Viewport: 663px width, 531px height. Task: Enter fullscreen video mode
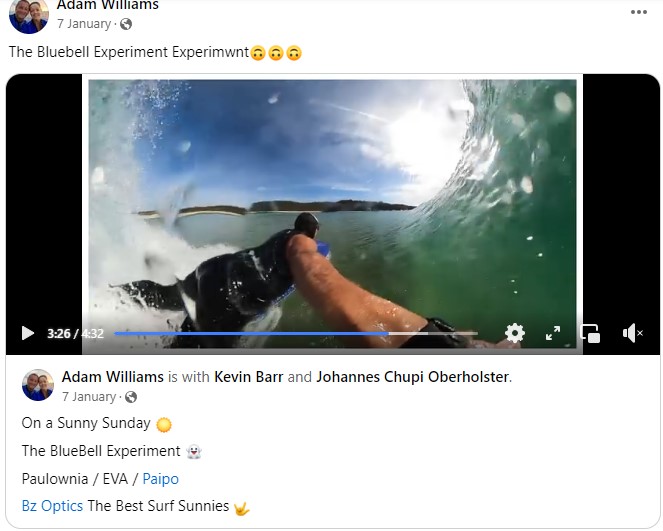552,333
